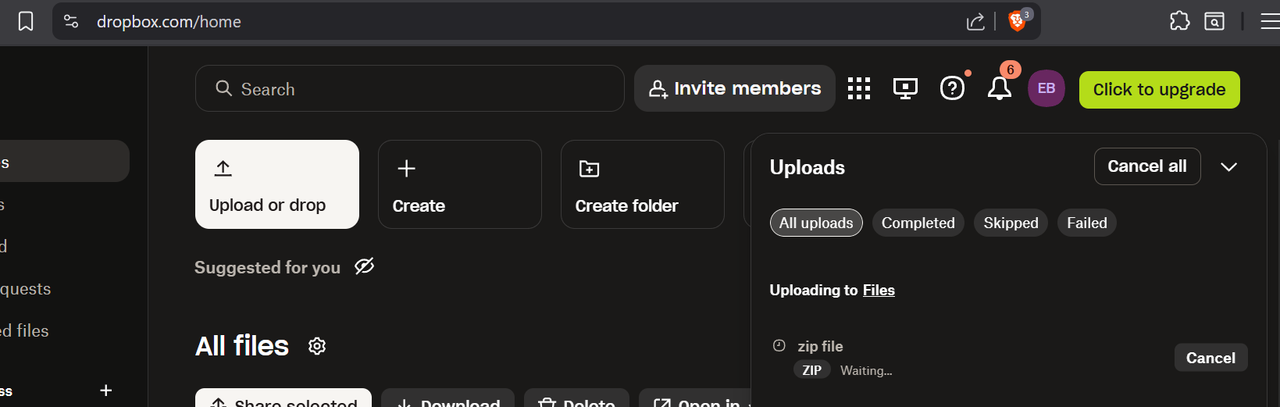Click the Create folder card

coord(643,184)
